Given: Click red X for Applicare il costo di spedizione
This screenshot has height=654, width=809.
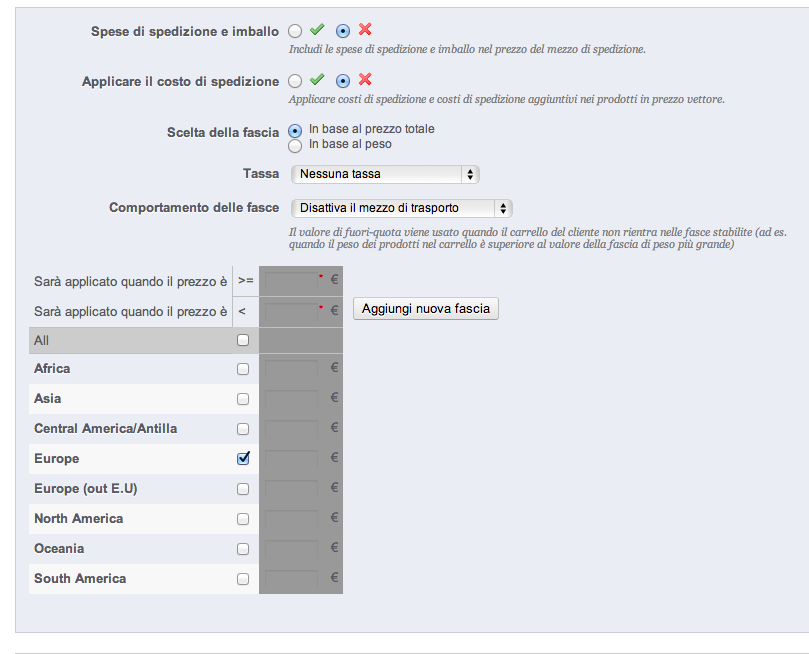Looking at the screenshot, I should [x=365, y=80].
